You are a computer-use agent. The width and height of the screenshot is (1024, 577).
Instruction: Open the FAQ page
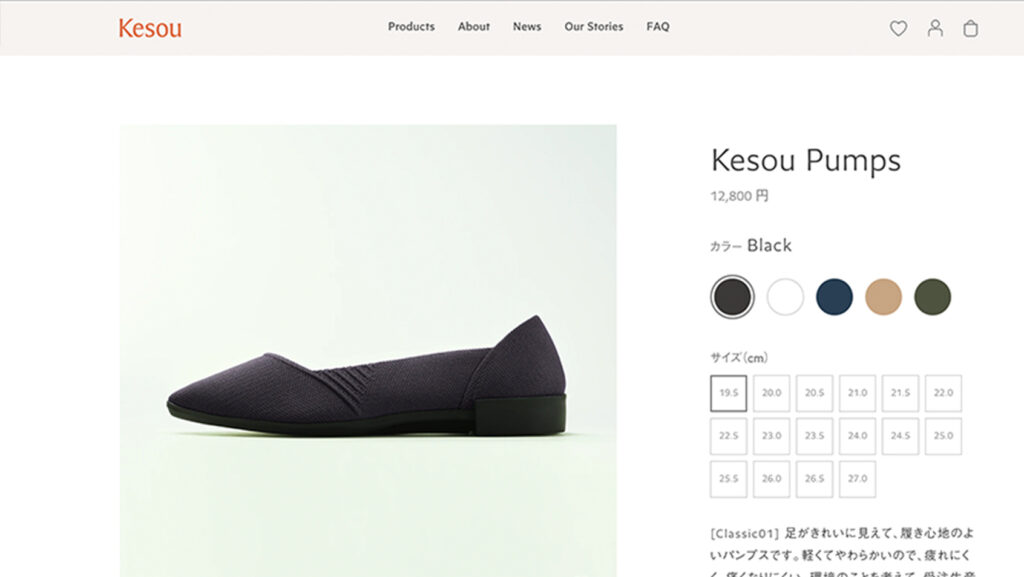[x=658, y=27]
